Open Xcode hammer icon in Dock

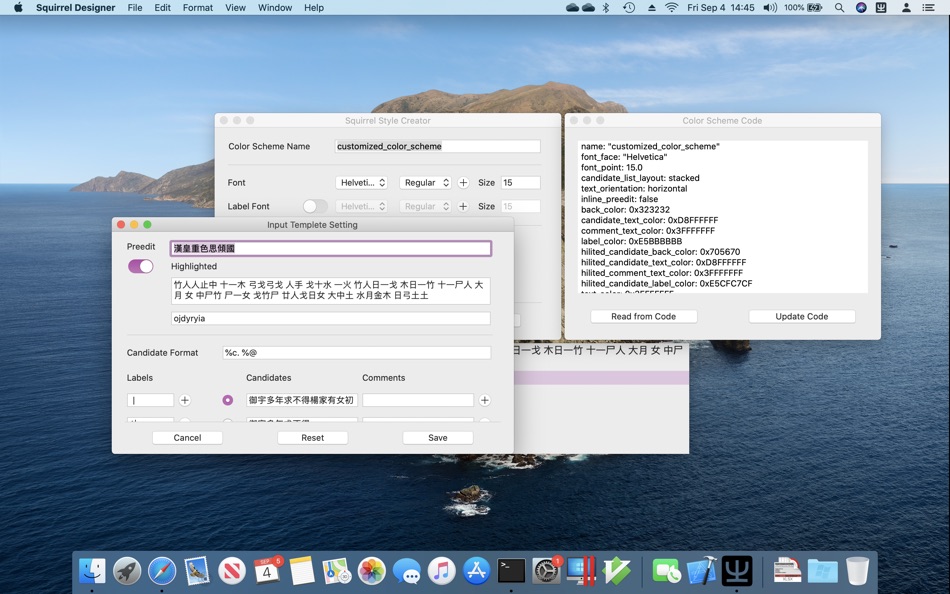coord(702,570)
